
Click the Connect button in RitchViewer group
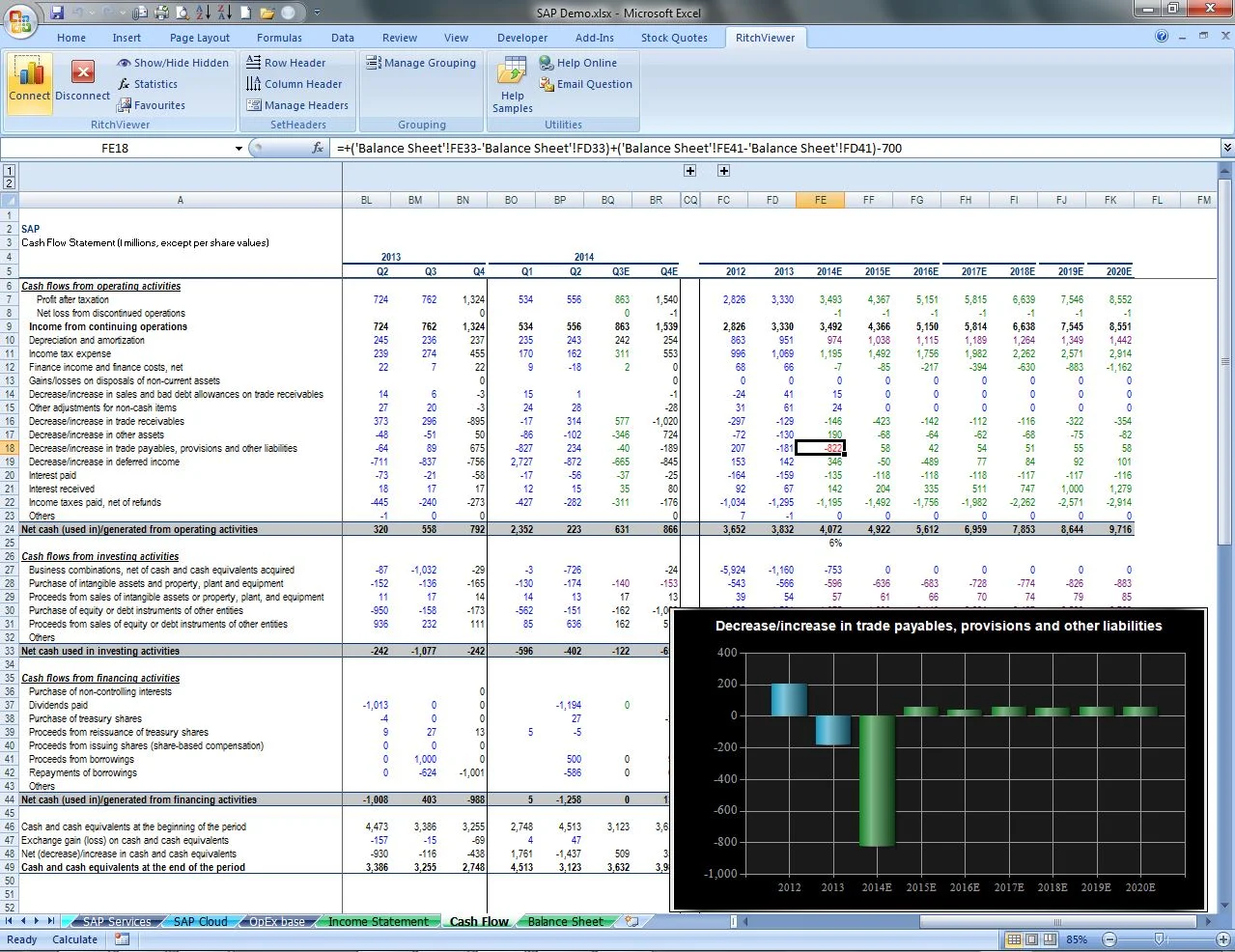click(30, 82)
